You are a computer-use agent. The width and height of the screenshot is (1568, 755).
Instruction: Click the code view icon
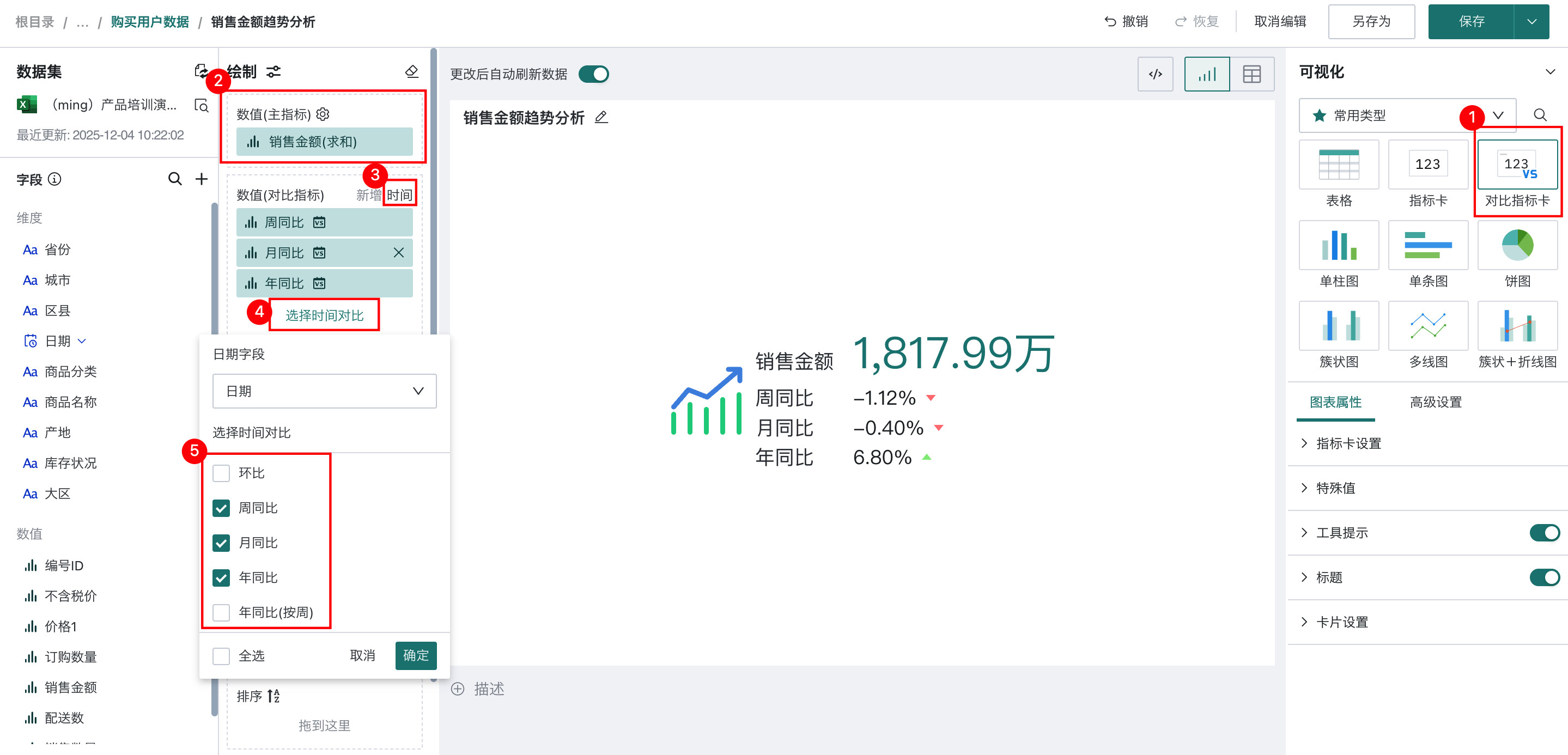[x=1154, y=74]
